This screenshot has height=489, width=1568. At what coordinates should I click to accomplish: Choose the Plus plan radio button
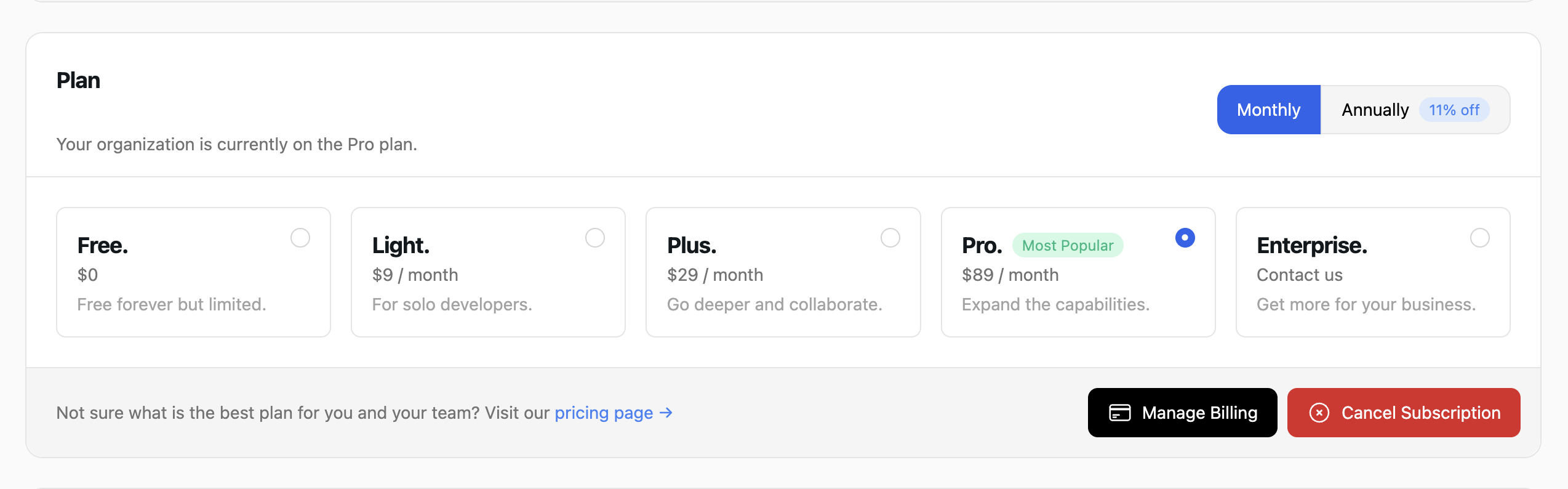coord(890,238)
